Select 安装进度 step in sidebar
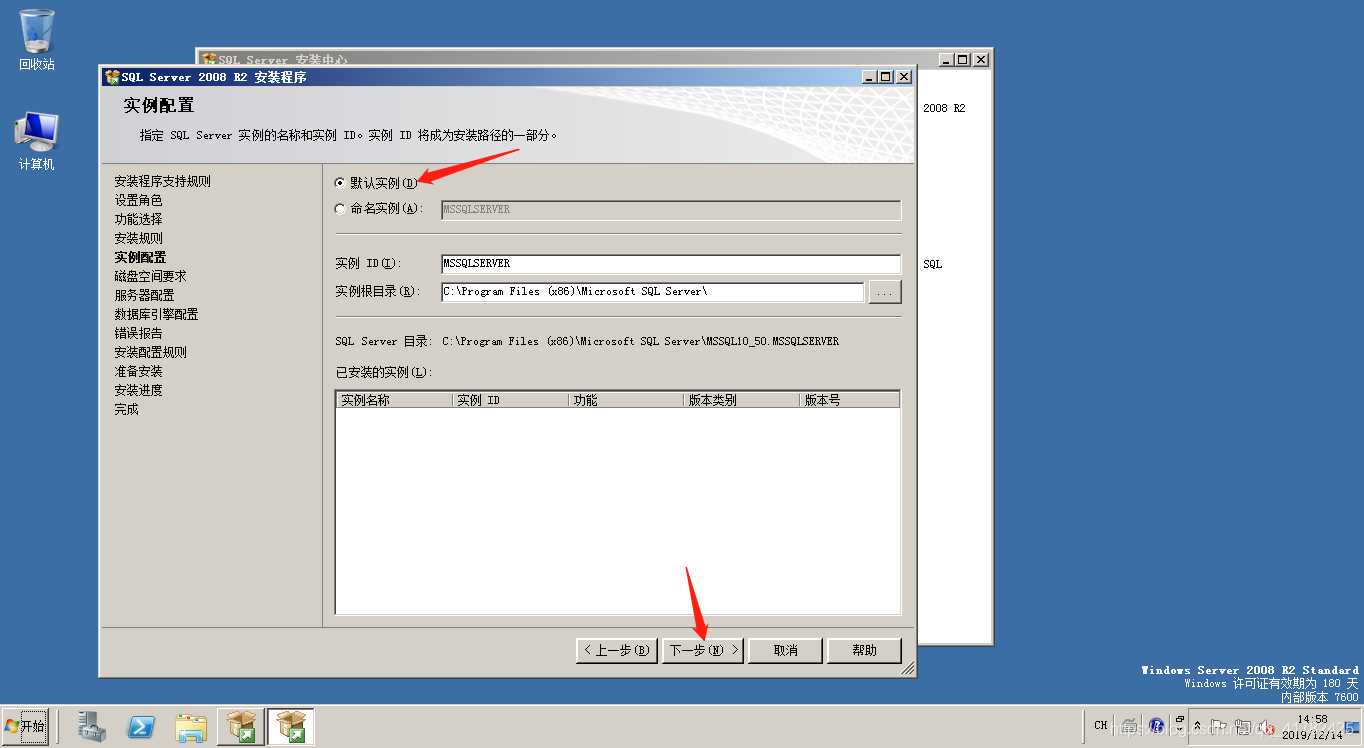 pyautogui.click(x=138, y=390)
